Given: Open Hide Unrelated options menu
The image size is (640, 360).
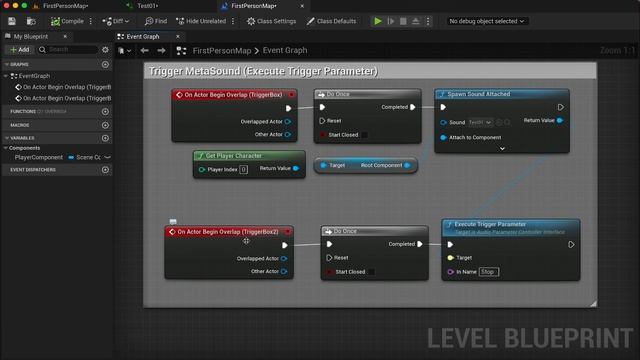Looking at the screenshot, I should [x=233, y=21].
